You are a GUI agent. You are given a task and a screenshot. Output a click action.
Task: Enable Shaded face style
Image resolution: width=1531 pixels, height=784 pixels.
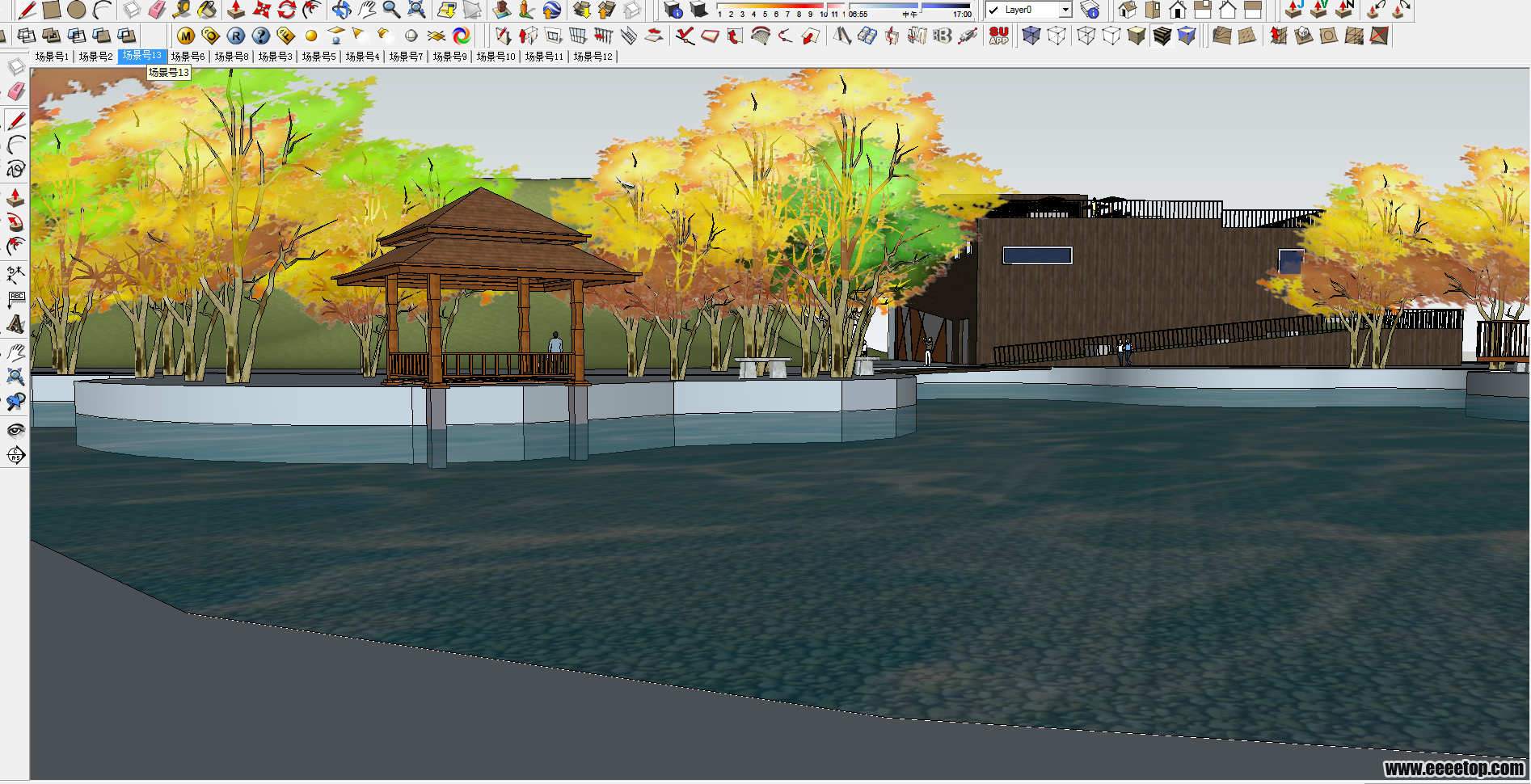tap(1137, 36)
